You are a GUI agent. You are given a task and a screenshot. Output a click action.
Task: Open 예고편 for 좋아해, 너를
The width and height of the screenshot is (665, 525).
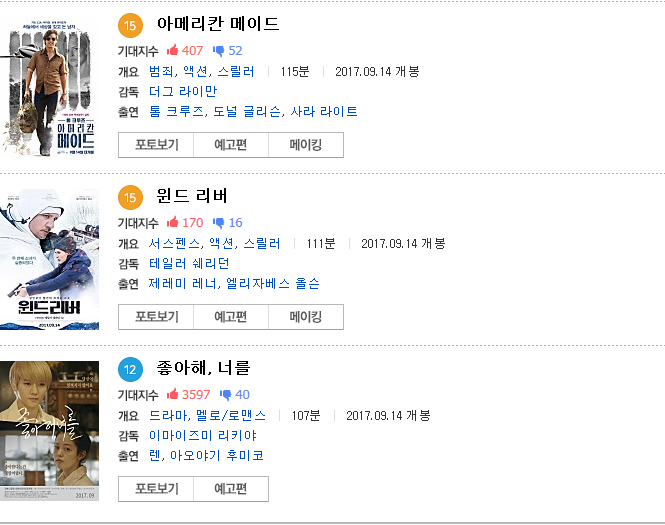(231, 489)
